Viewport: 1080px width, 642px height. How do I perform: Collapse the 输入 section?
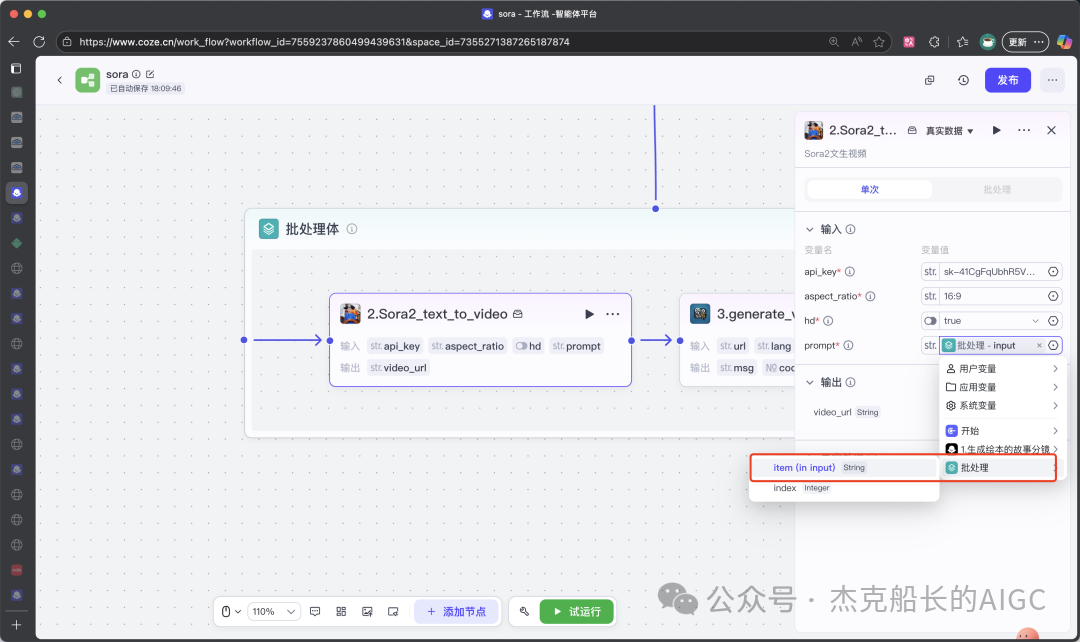[809, 229]
